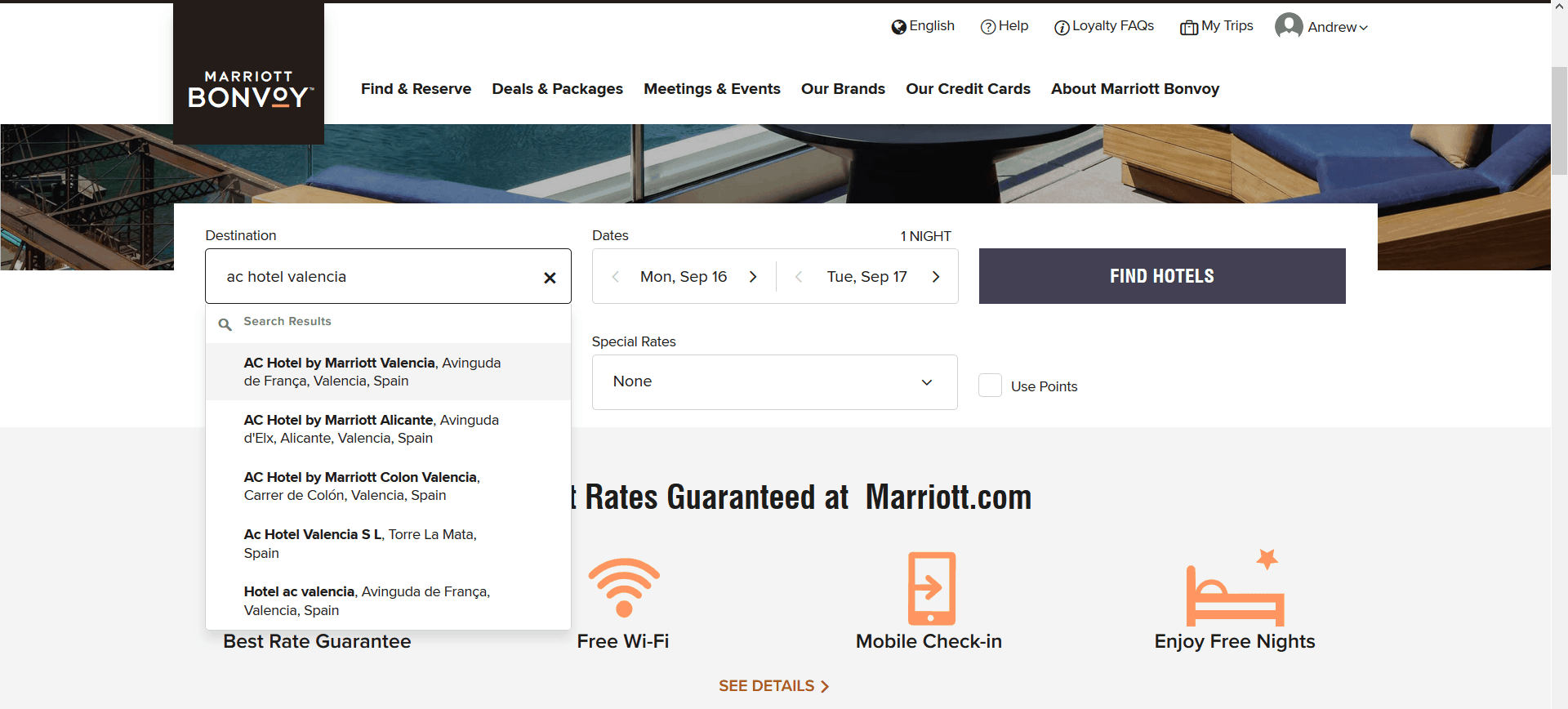Click the Enjoy Free Nights bed icon

pos(1235,588)
